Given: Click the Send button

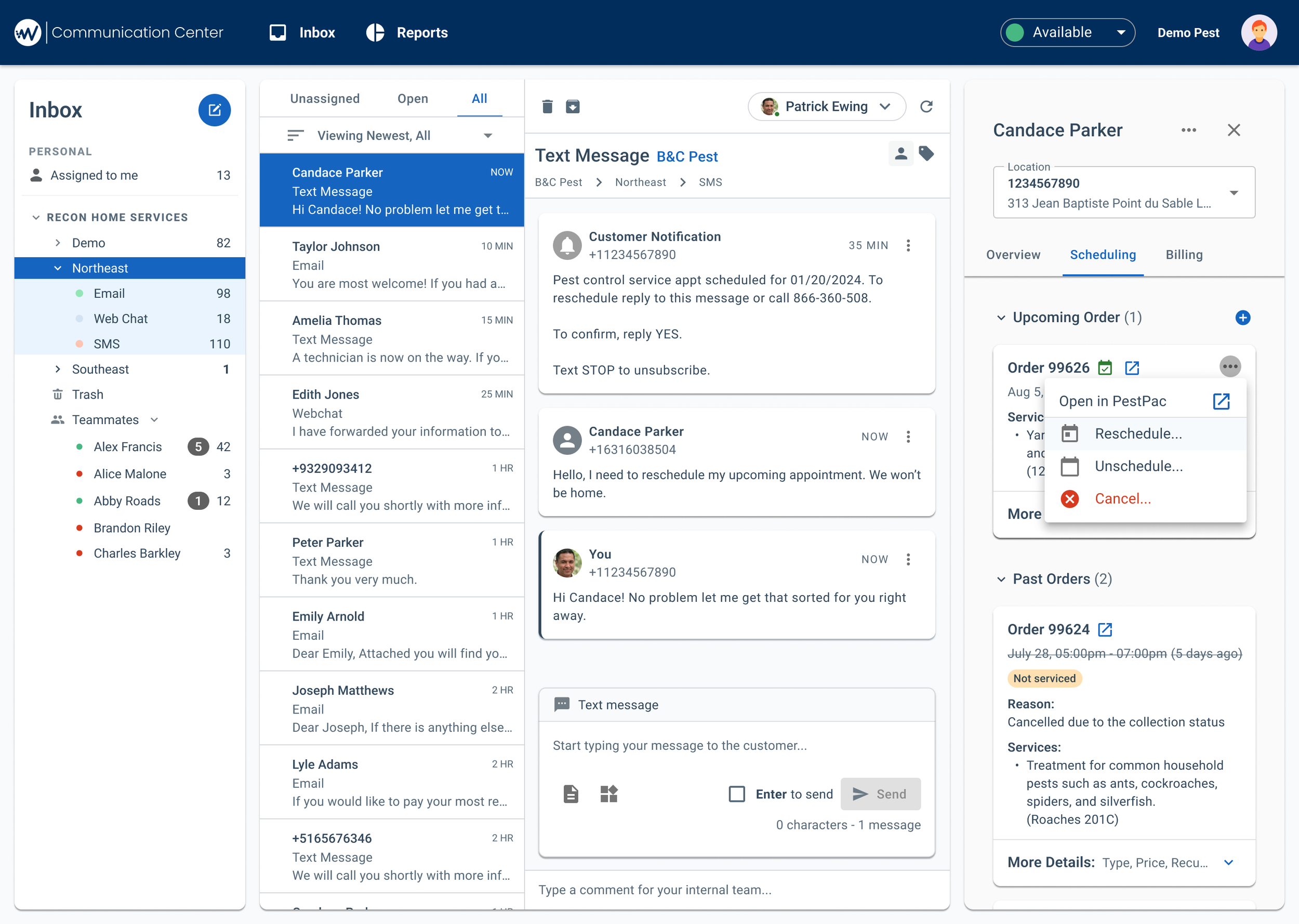Looking at the screenshot, I should (880, 794).
